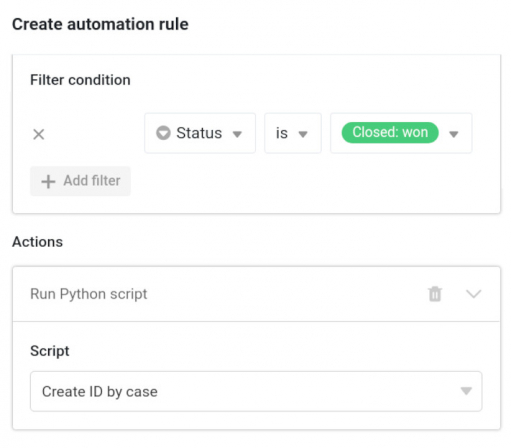Viewport: 511px width, 448px height.
Task: Open the 'Closed: won' value dropdown
Action: [401, 133]
